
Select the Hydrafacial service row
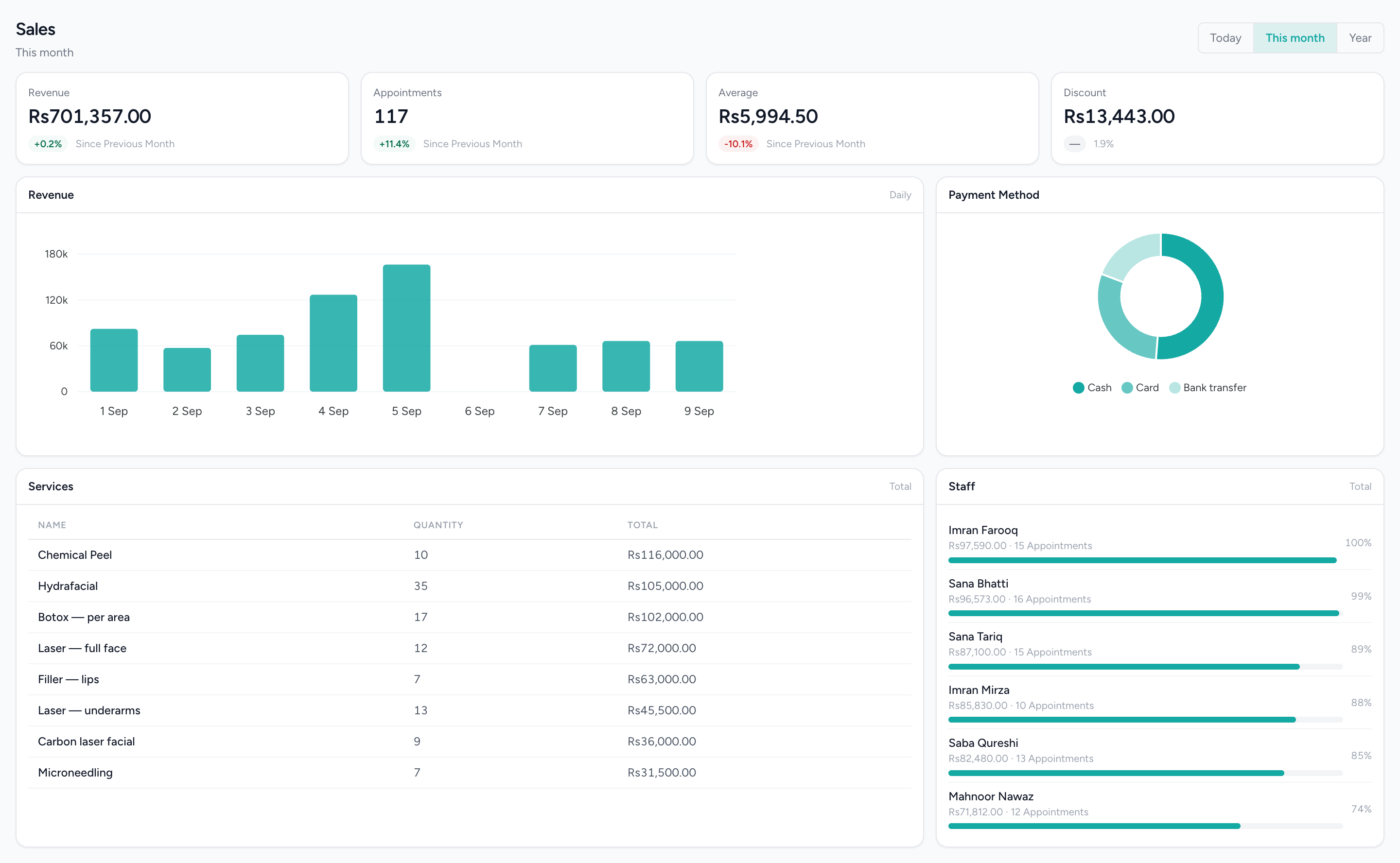[x=469, y=586]
